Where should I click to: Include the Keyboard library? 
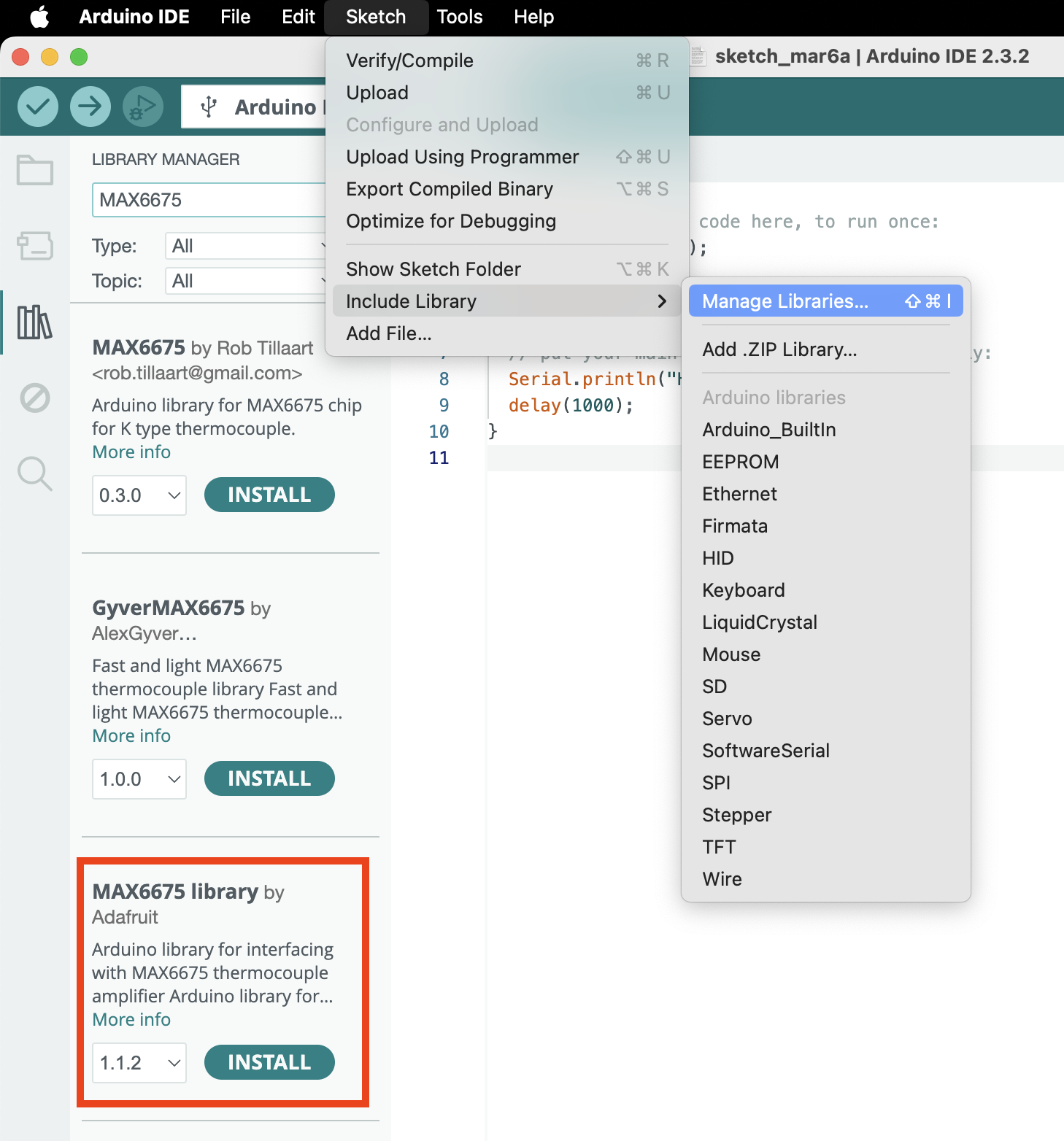(x=826, y=590)
